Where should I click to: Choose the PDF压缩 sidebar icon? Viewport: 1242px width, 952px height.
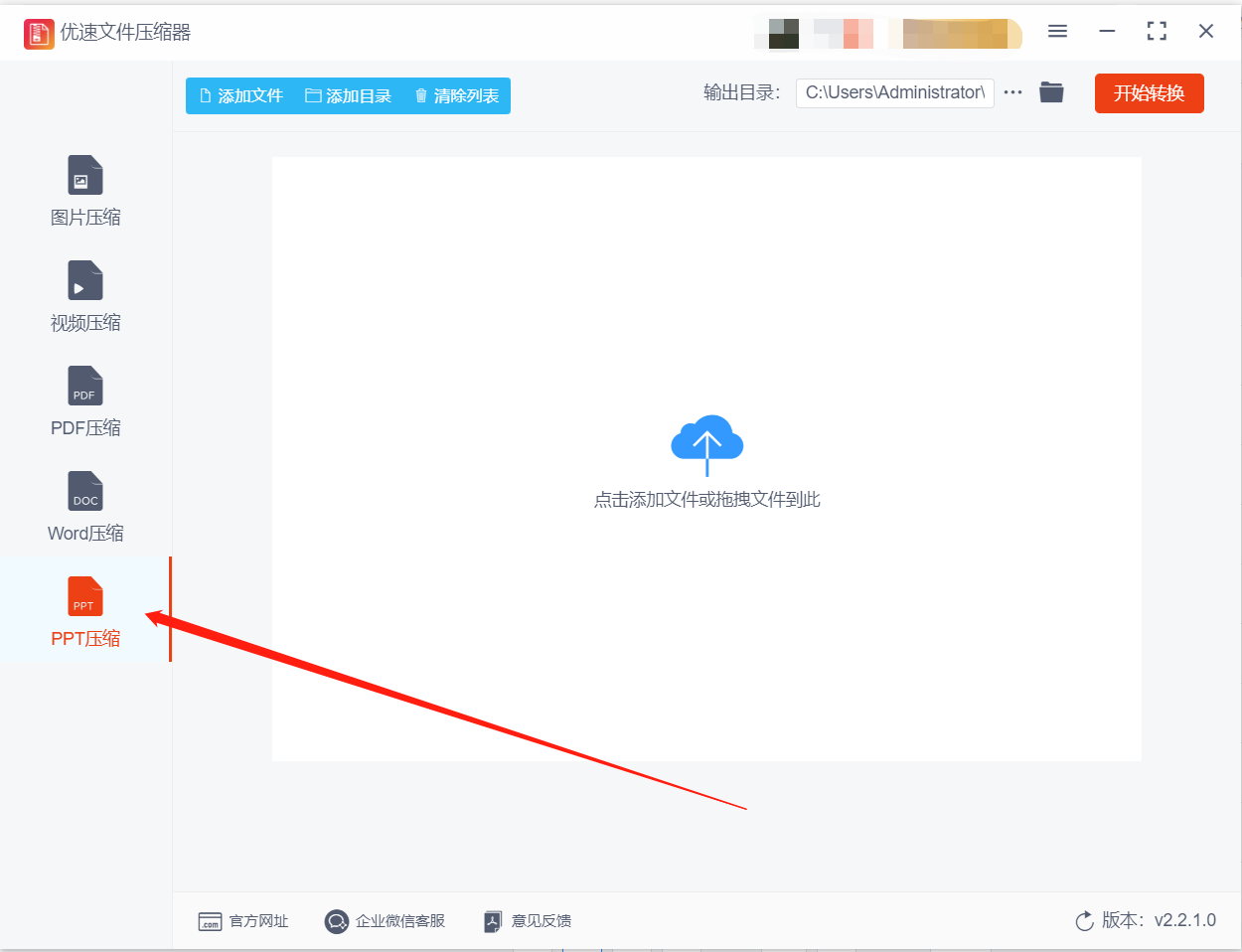pyautogui.click(x=85, y=386)
